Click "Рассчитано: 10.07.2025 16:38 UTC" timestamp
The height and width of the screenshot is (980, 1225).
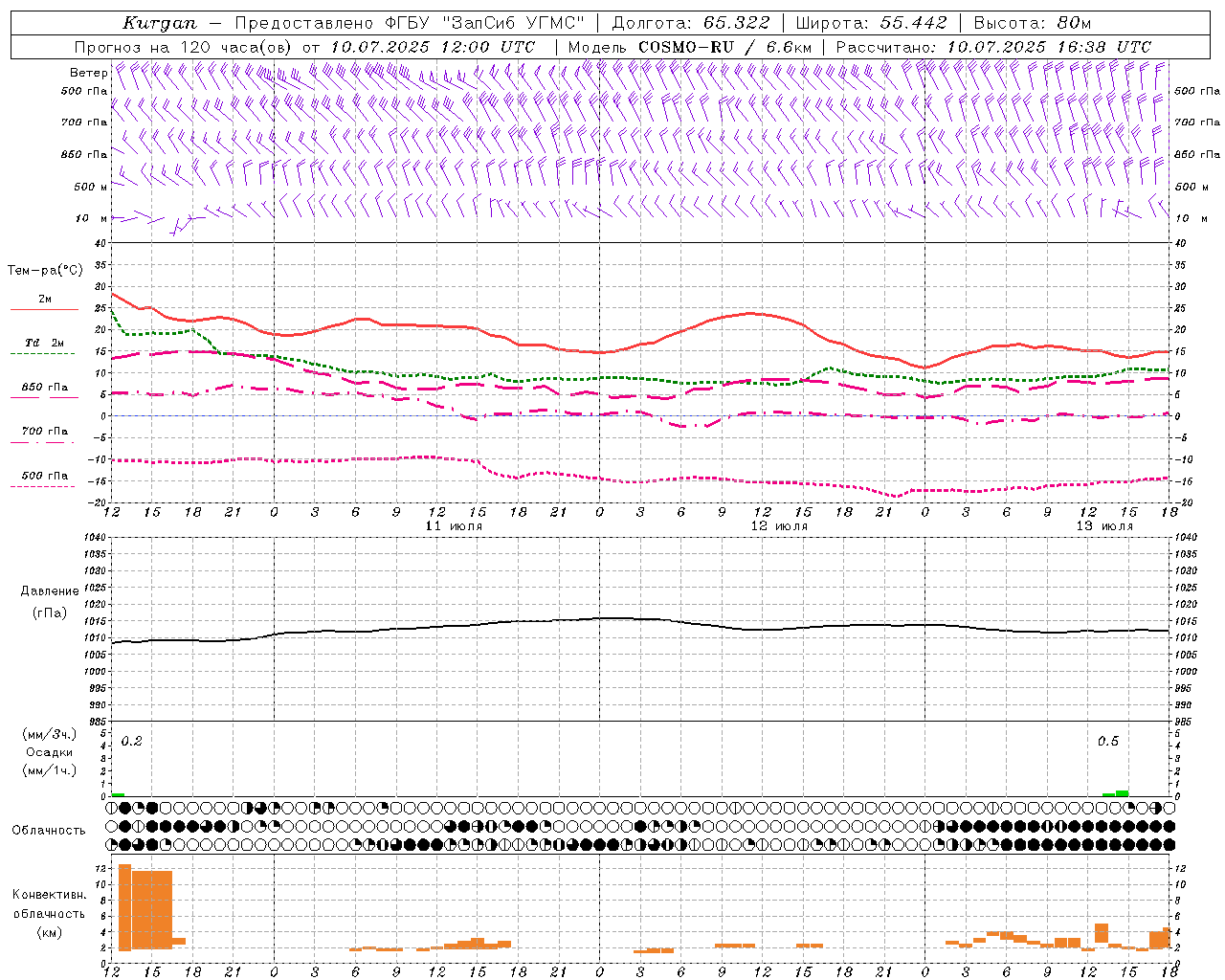coord(993,47)
